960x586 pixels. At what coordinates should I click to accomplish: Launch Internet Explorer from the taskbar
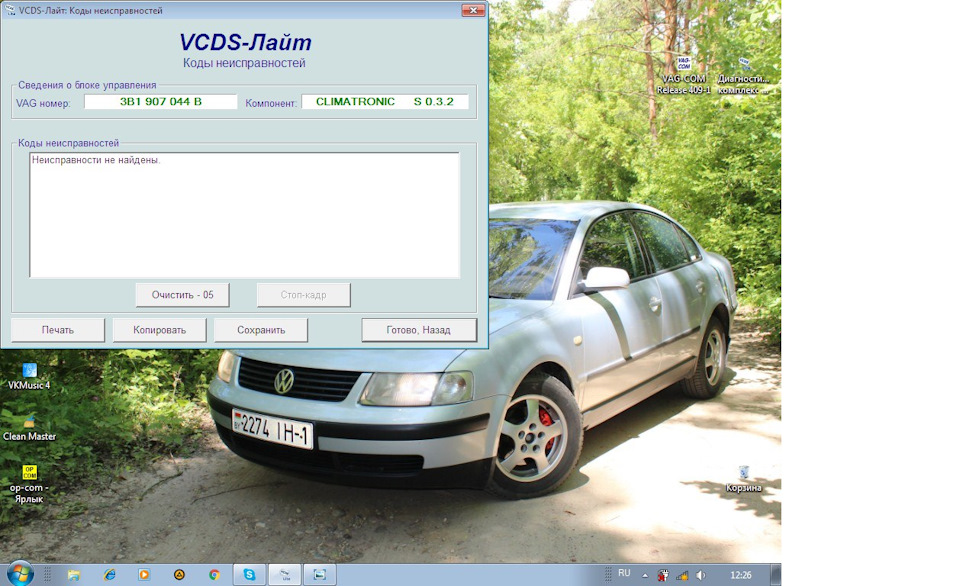click(110, 575)
